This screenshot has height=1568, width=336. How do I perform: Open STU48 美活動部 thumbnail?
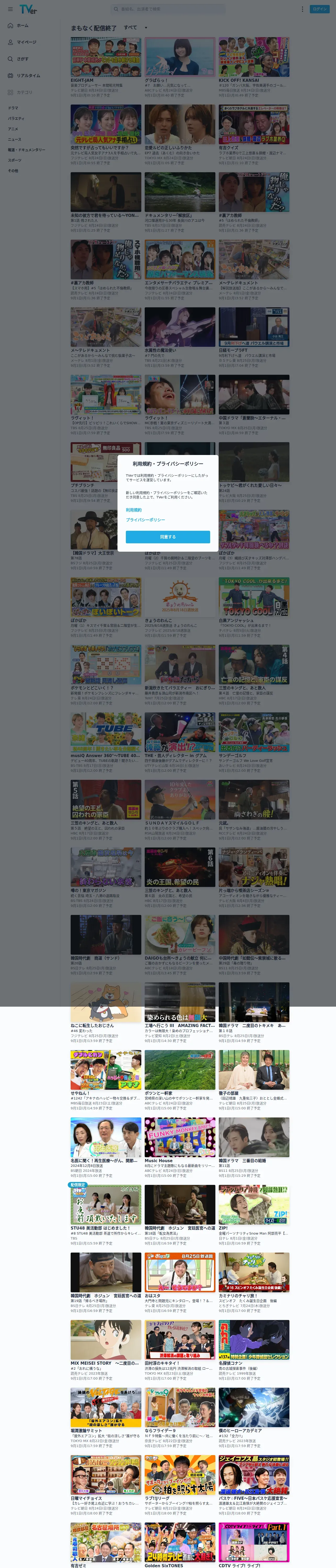105,1205
